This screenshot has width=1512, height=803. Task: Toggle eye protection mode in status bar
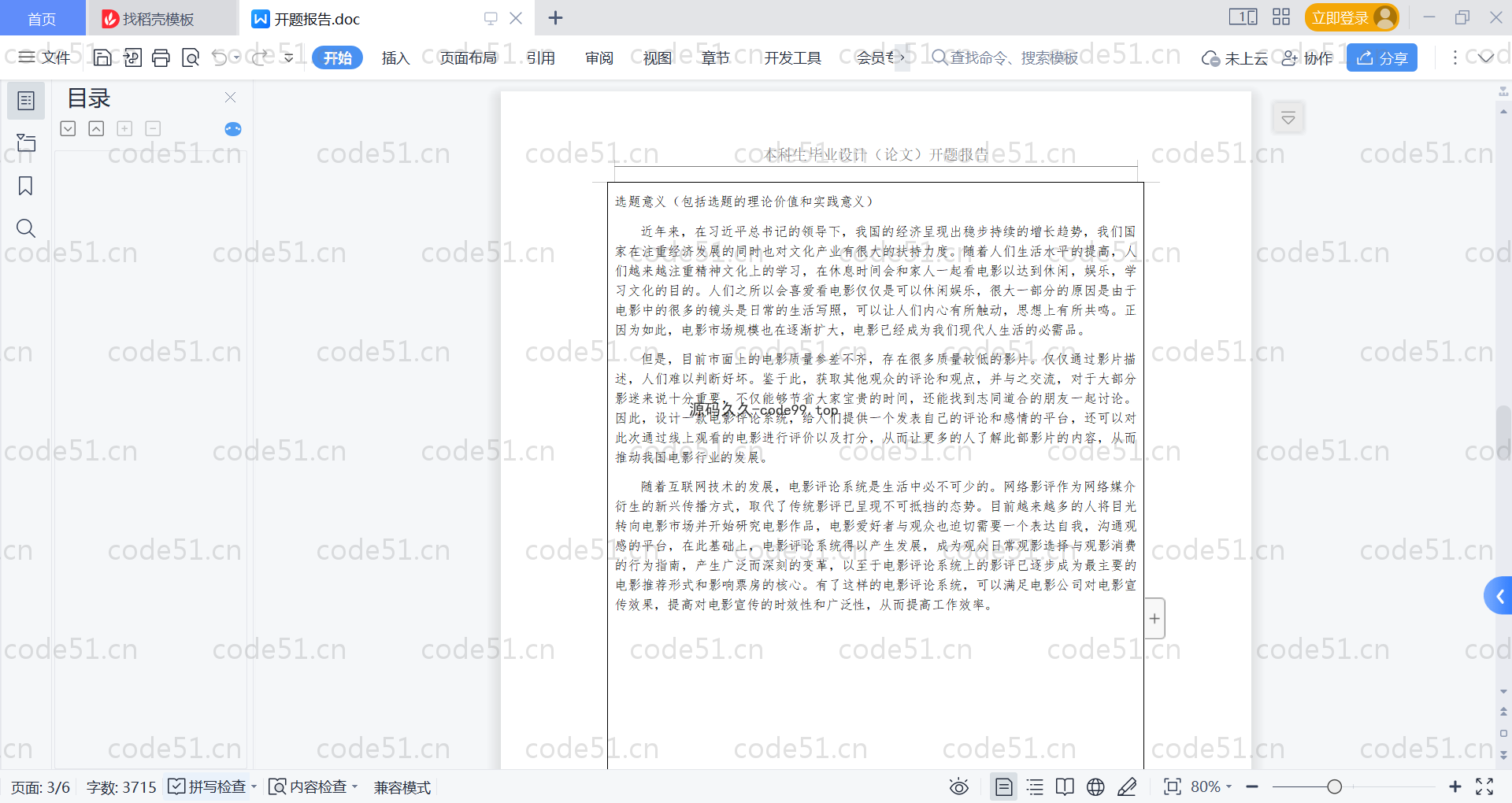[x=958, y=786]
